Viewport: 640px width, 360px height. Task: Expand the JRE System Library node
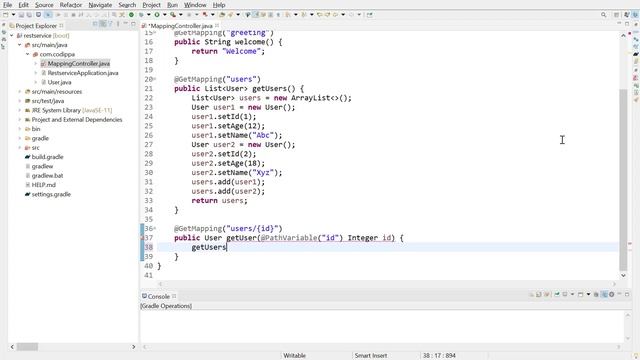pos(20,110)
